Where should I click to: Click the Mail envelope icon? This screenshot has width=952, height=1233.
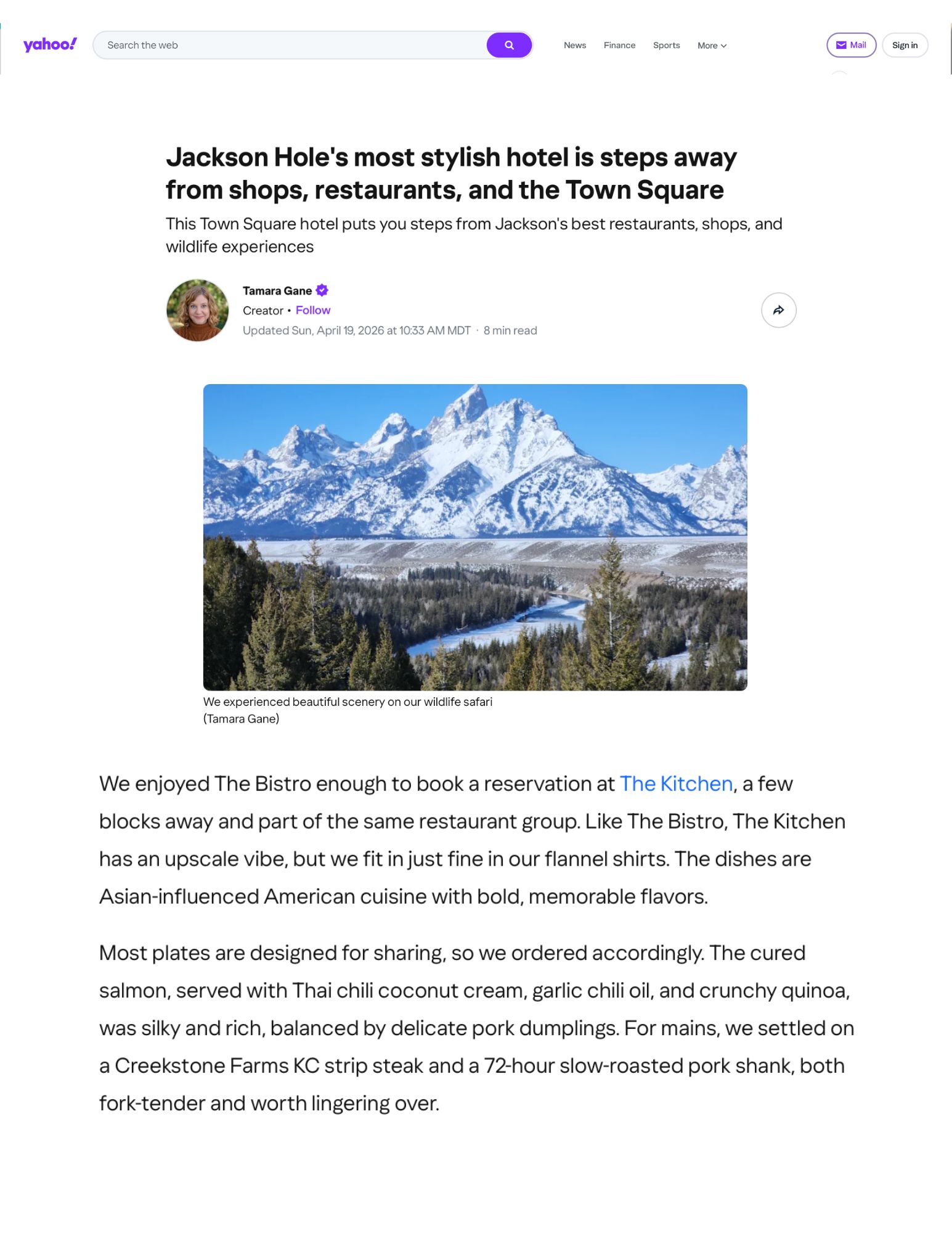click(x=841, y=45)
